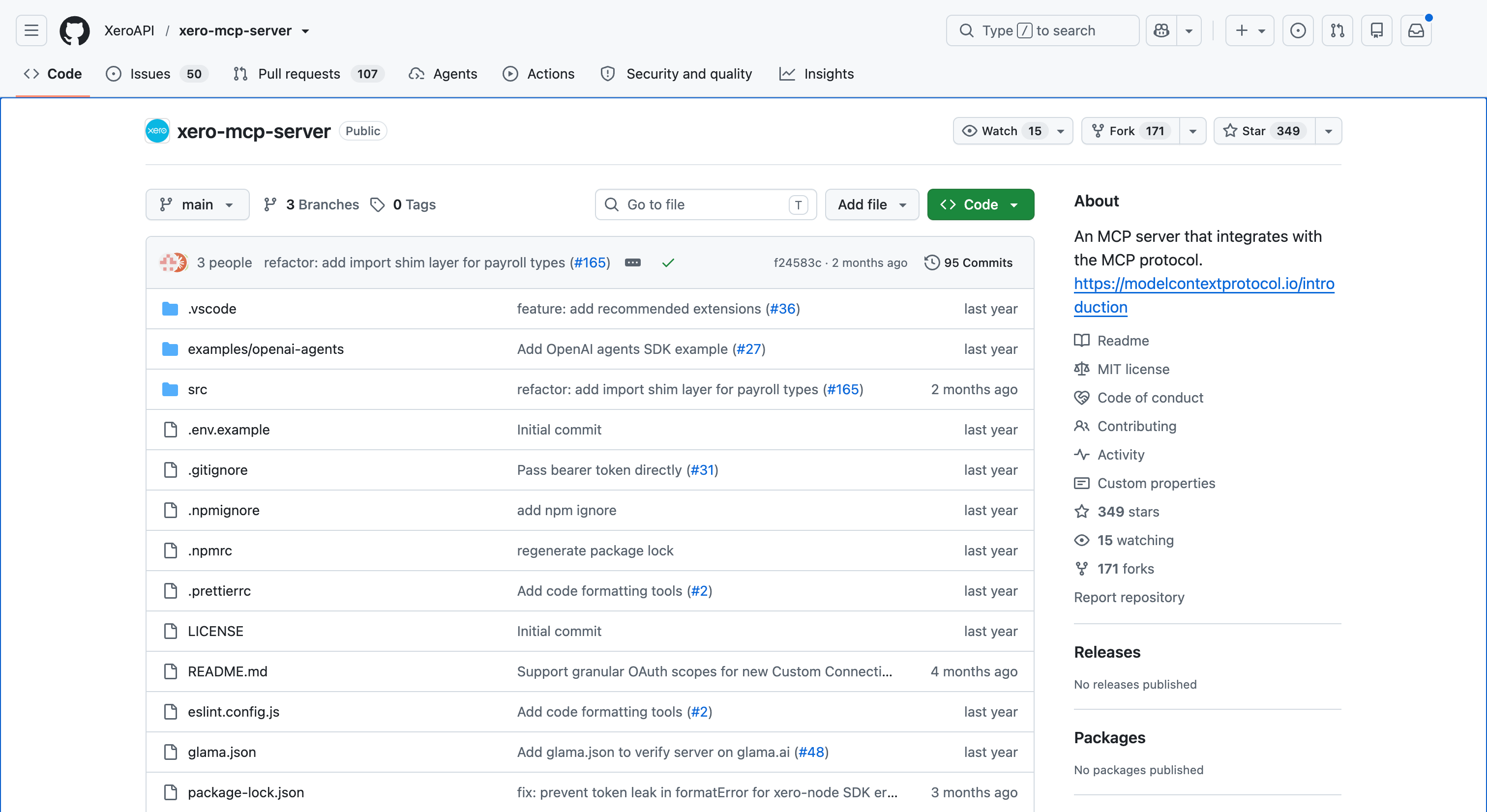Expand the Fork options dropdown
Viewport: 1487px width, 812px height.
point(1193,131)
